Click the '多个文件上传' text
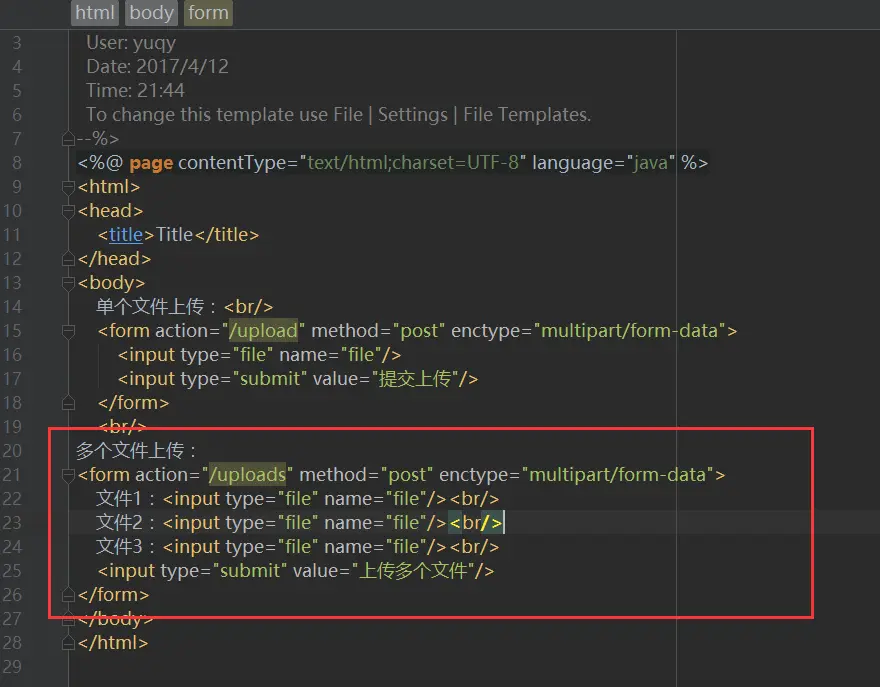880x687 pixels. [x=130, y=450]
